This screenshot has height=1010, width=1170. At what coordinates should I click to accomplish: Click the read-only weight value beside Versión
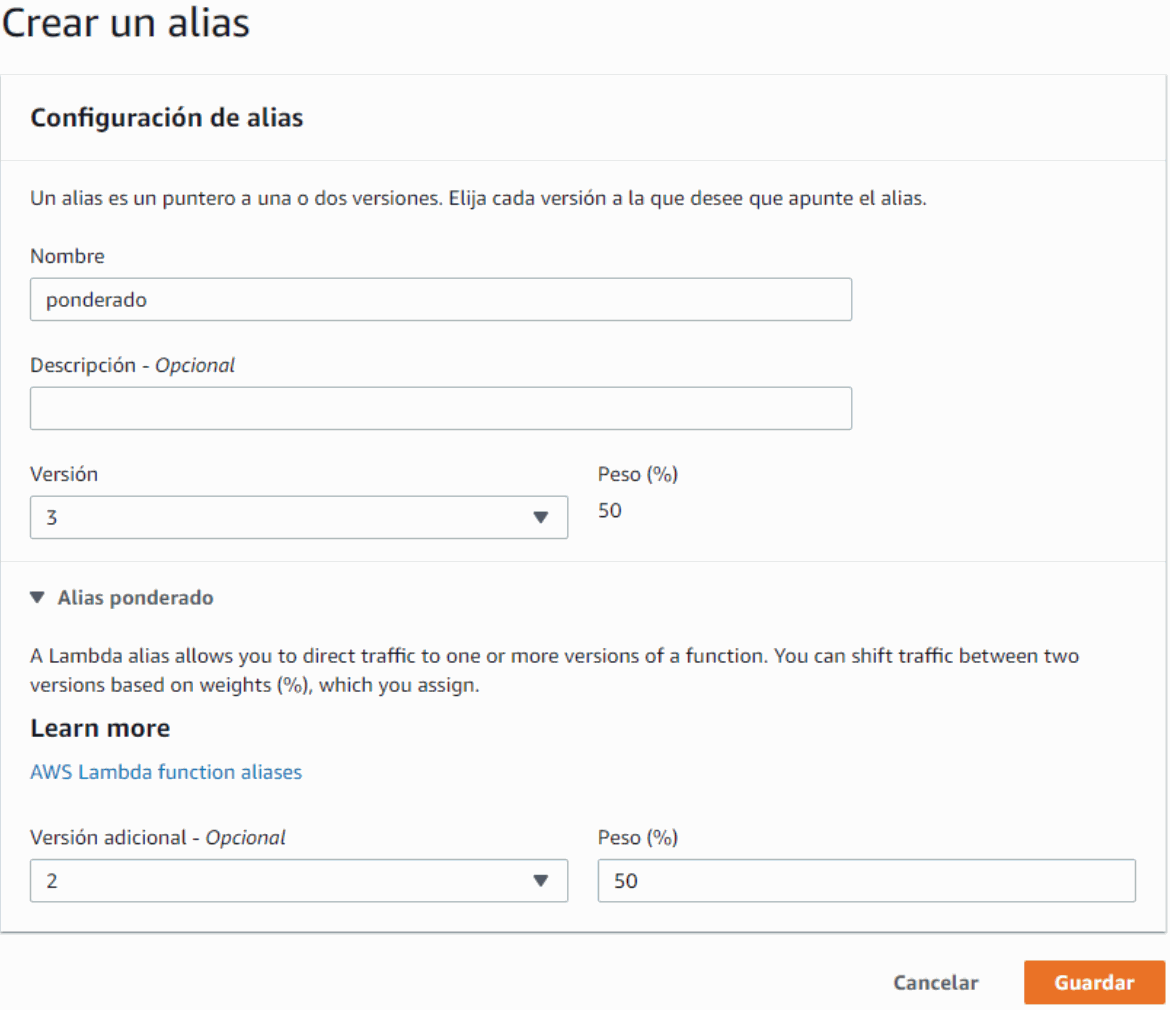click(610, 511)
